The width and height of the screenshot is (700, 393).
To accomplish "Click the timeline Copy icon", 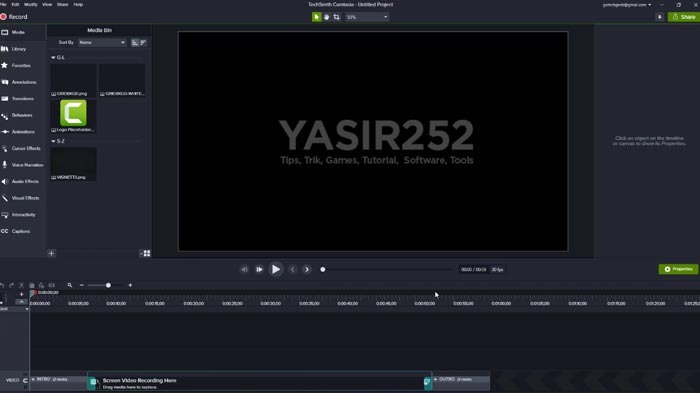I will (x=32, y=285).
